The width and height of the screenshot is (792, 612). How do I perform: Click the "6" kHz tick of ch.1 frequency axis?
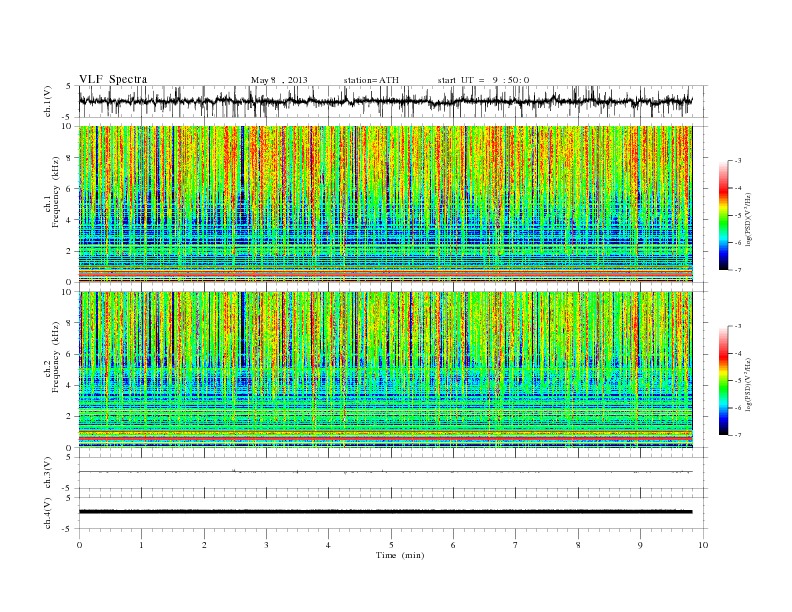[x=69, y=189]
